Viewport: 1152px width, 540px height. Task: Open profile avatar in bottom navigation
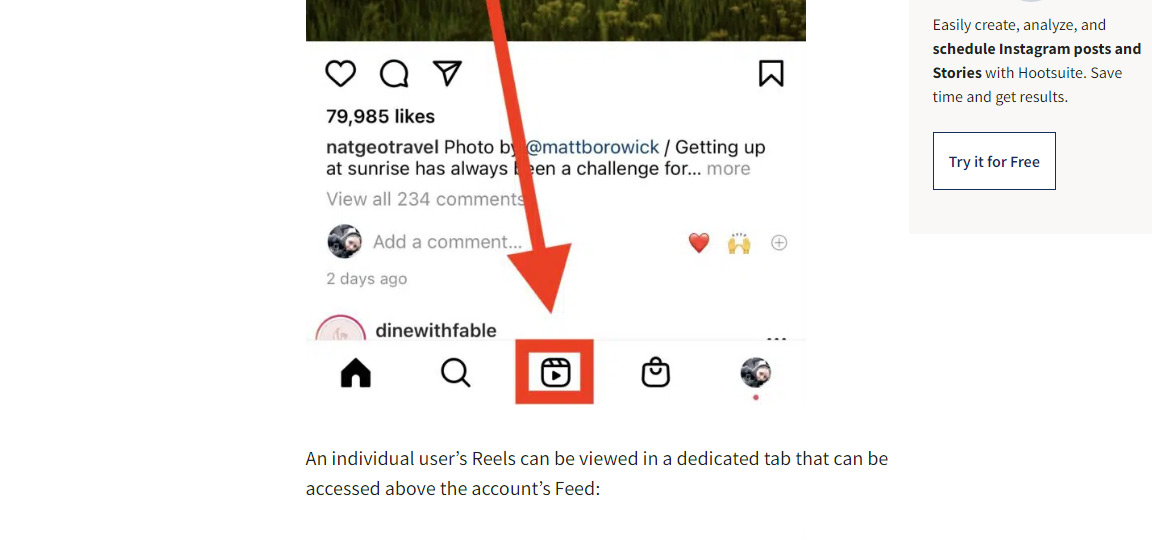pyautogui.click(x=755, y=373)
